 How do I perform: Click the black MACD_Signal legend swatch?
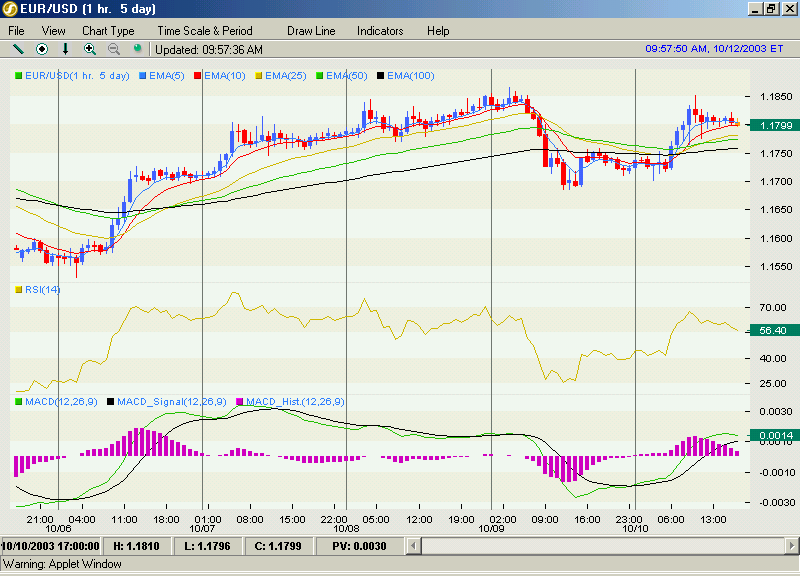tap(111, 402)
